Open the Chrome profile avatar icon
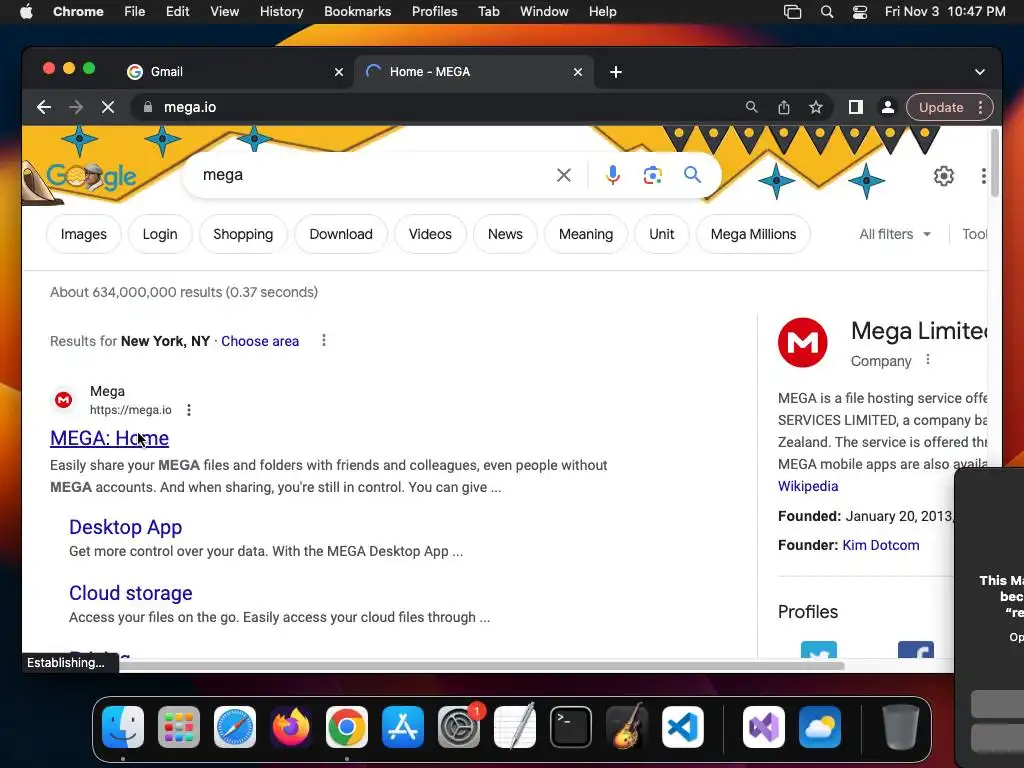The image size is (1024, 768). (888, 107)
